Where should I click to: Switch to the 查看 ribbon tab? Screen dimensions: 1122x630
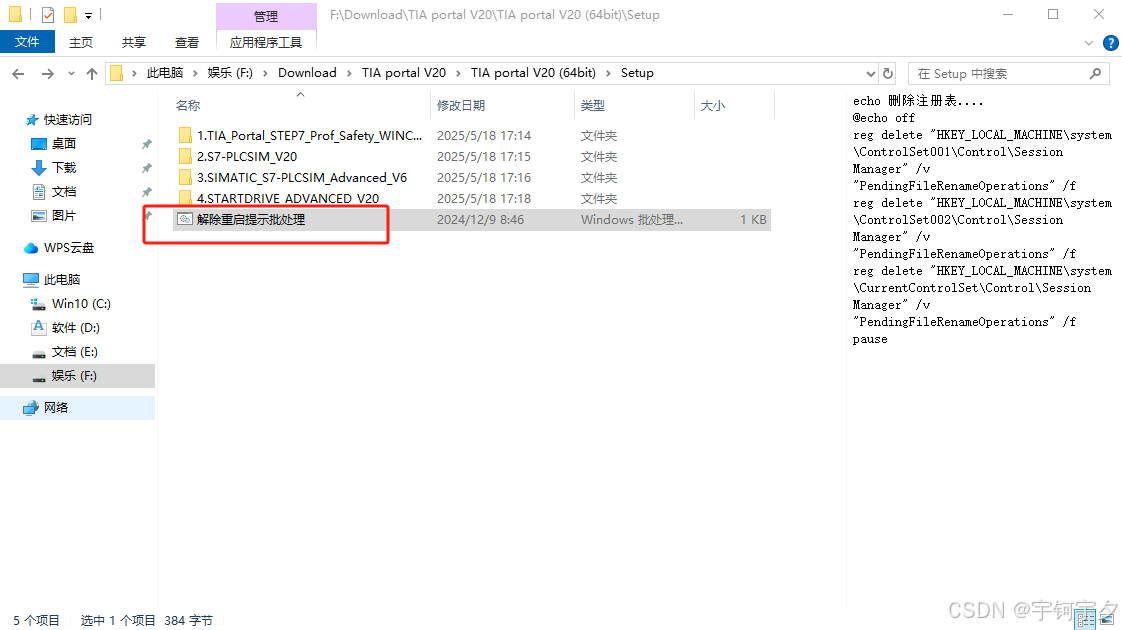click(187, 42)
